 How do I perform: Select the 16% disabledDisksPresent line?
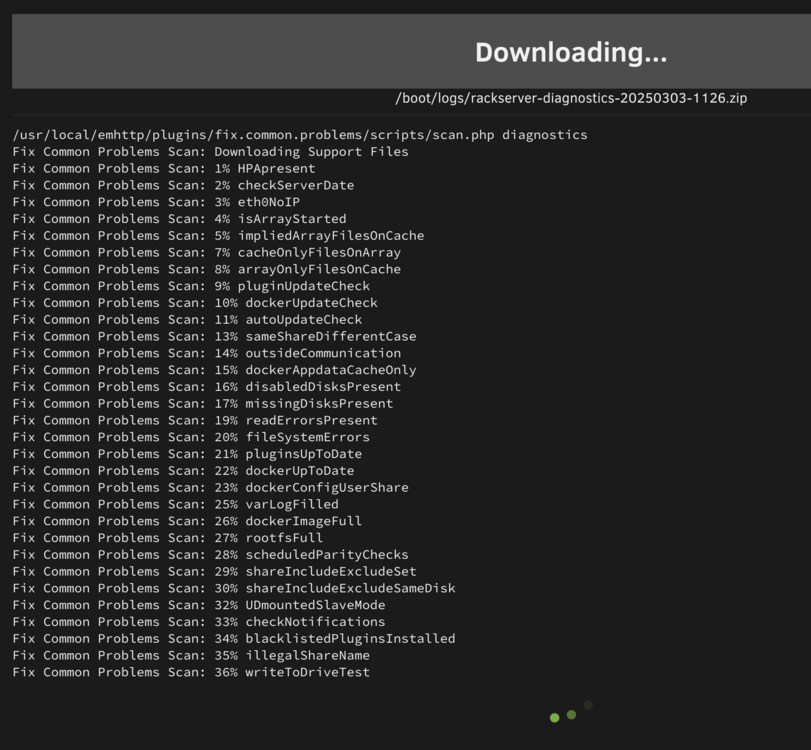(x=207, y=387)
